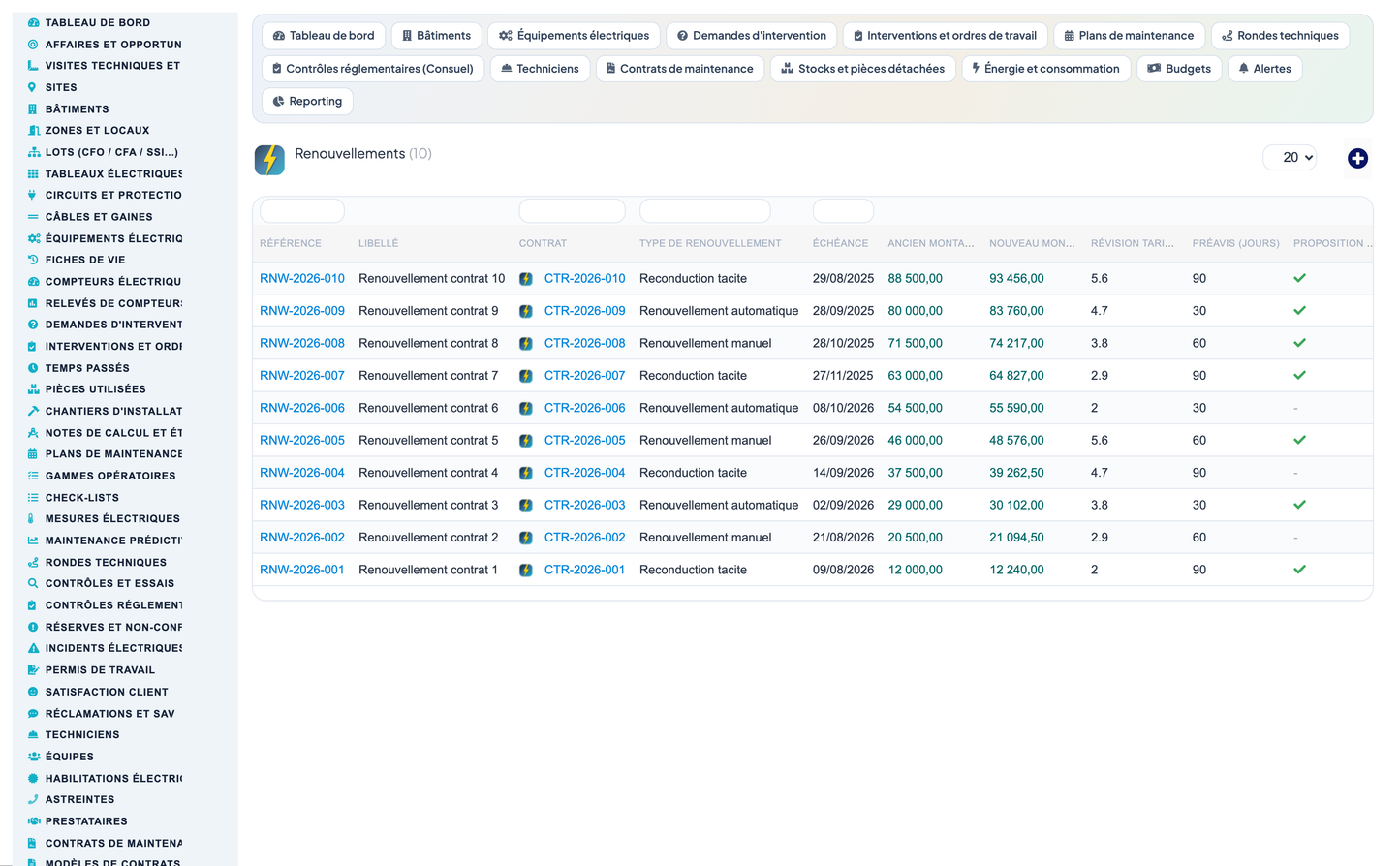Click the lightning bolt icon beside CTR-2026-010
This screenshot has width=1400, height=866.
tap(526, 279)
